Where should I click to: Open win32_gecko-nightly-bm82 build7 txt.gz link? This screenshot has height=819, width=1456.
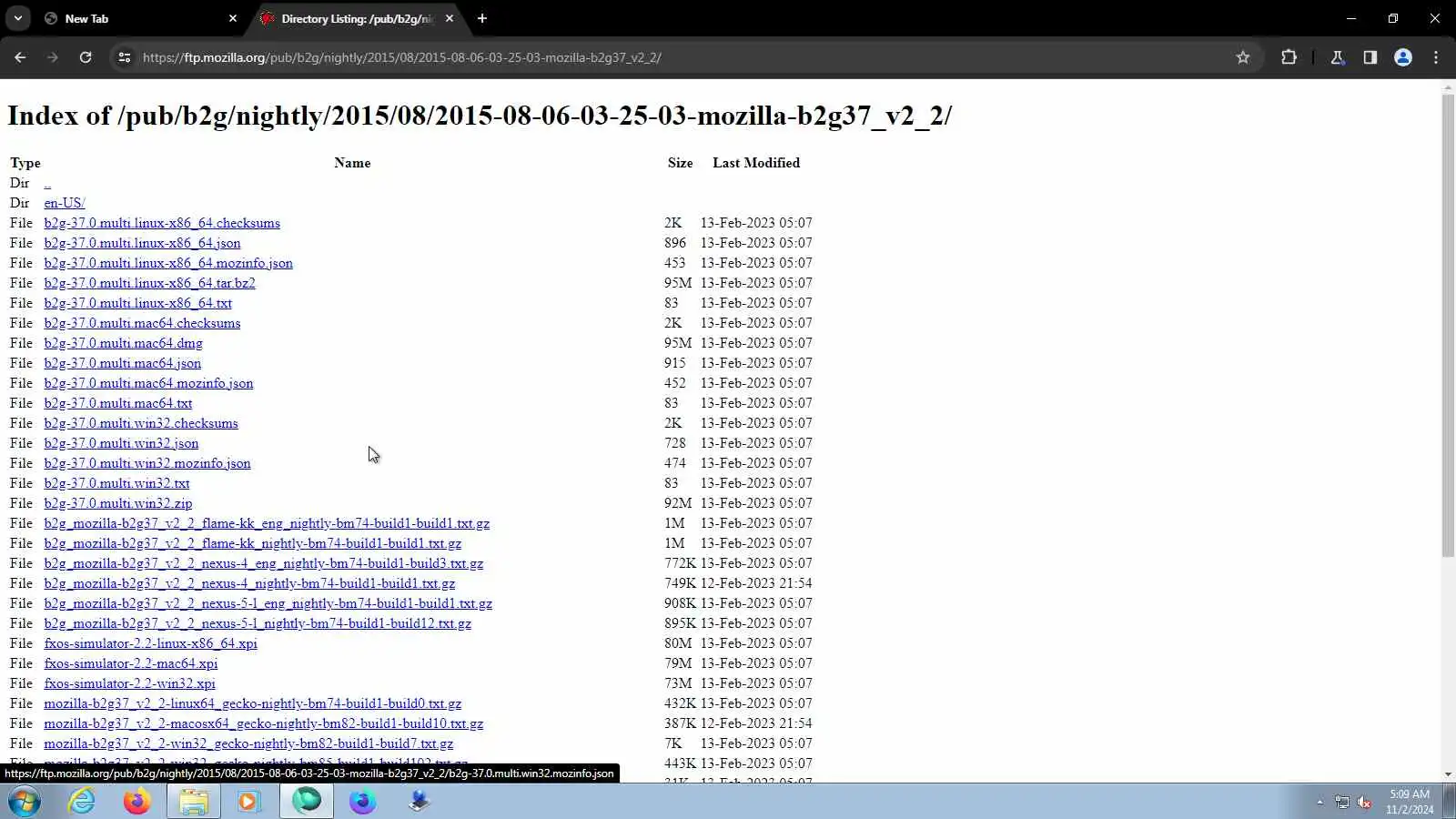pos(248,743)
